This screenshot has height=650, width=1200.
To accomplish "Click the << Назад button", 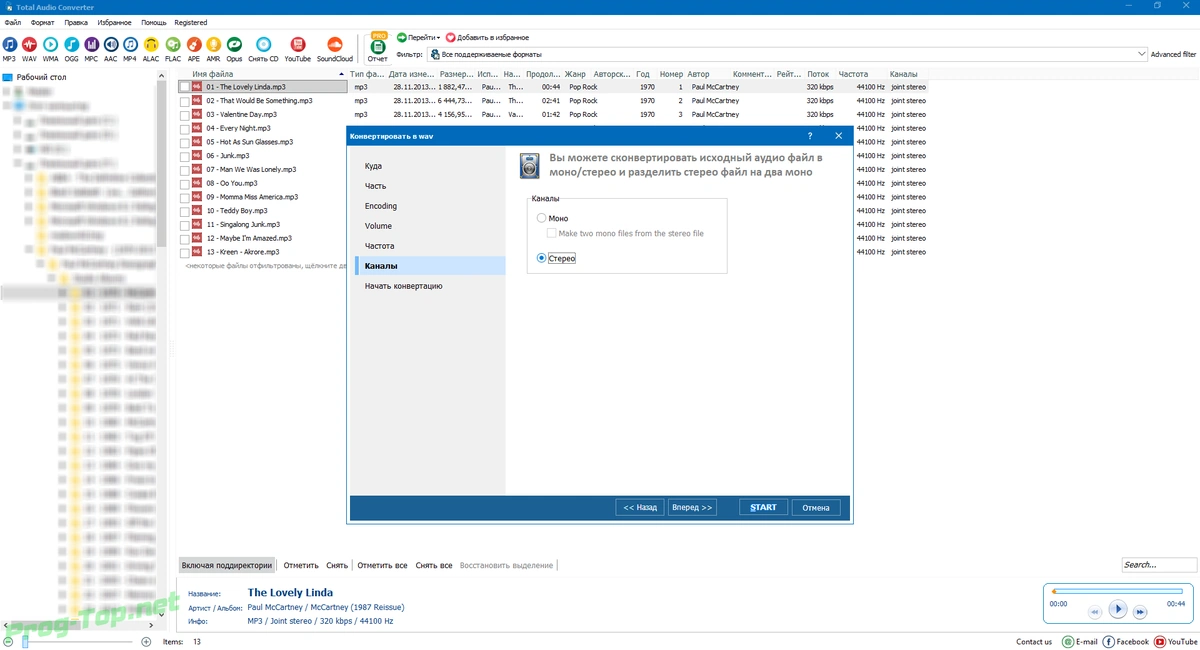I will [x=640, y=507].
